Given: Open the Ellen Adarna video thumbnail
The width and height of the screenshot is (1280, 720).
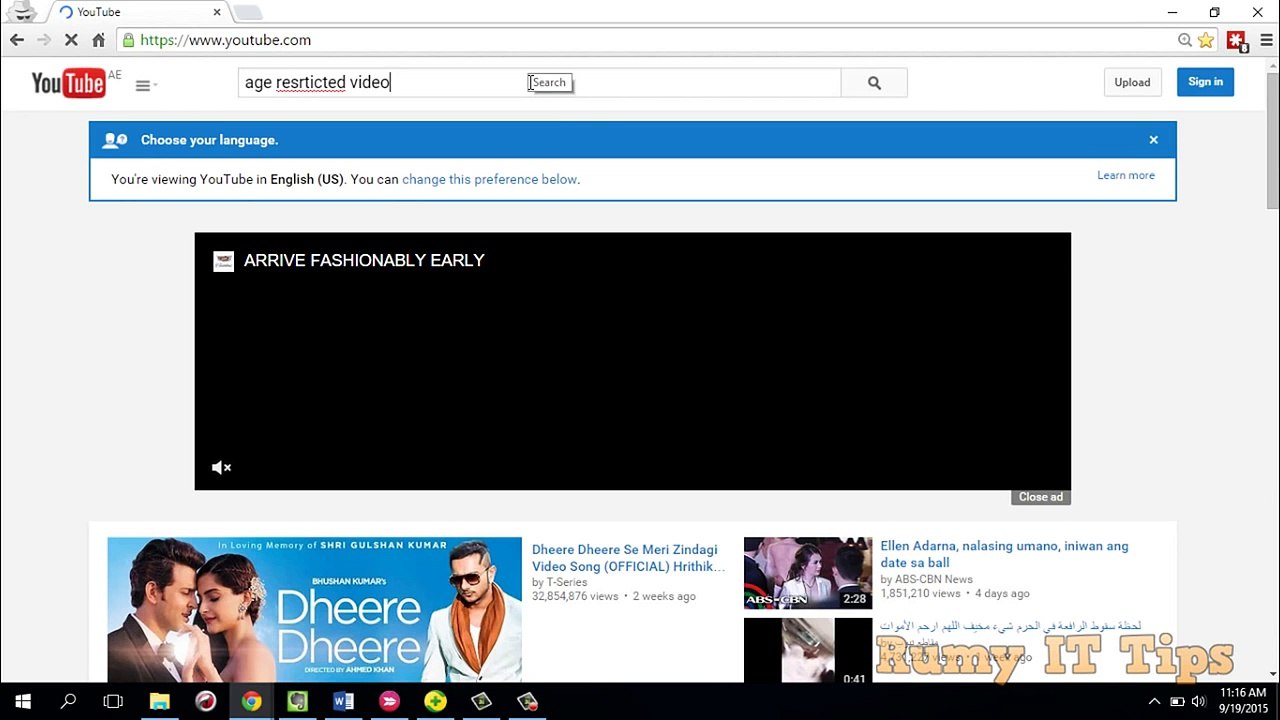Looking at the screenshot, I should [808, 573].
